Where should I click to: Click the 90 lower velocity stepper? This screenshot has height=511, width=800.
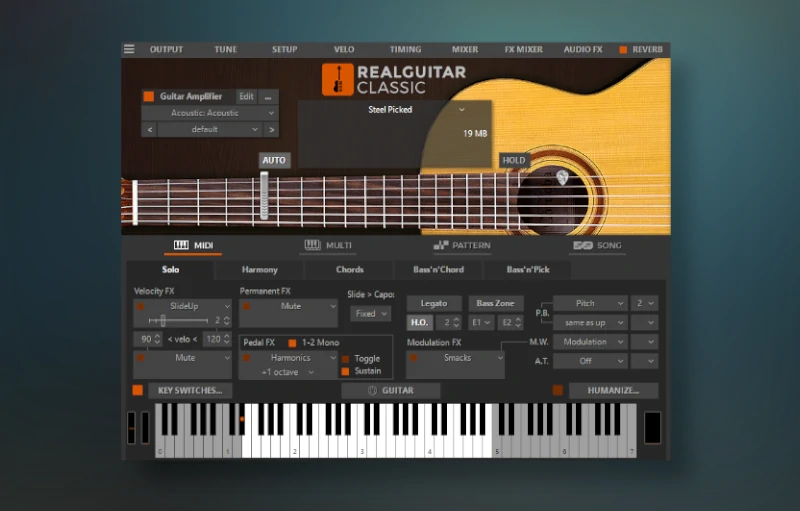[x=157, y=339]
